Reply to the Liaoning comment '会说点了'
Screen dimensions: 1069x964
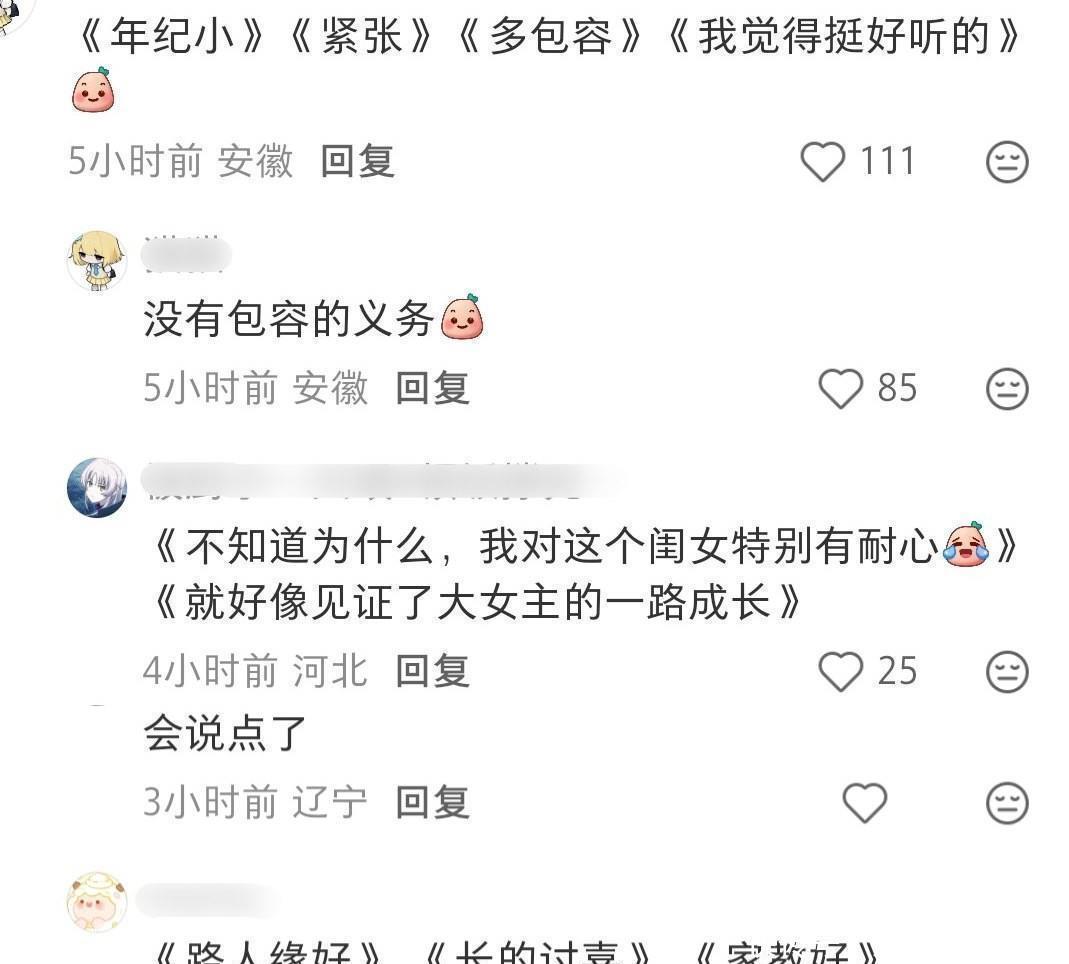click(433, 802)
